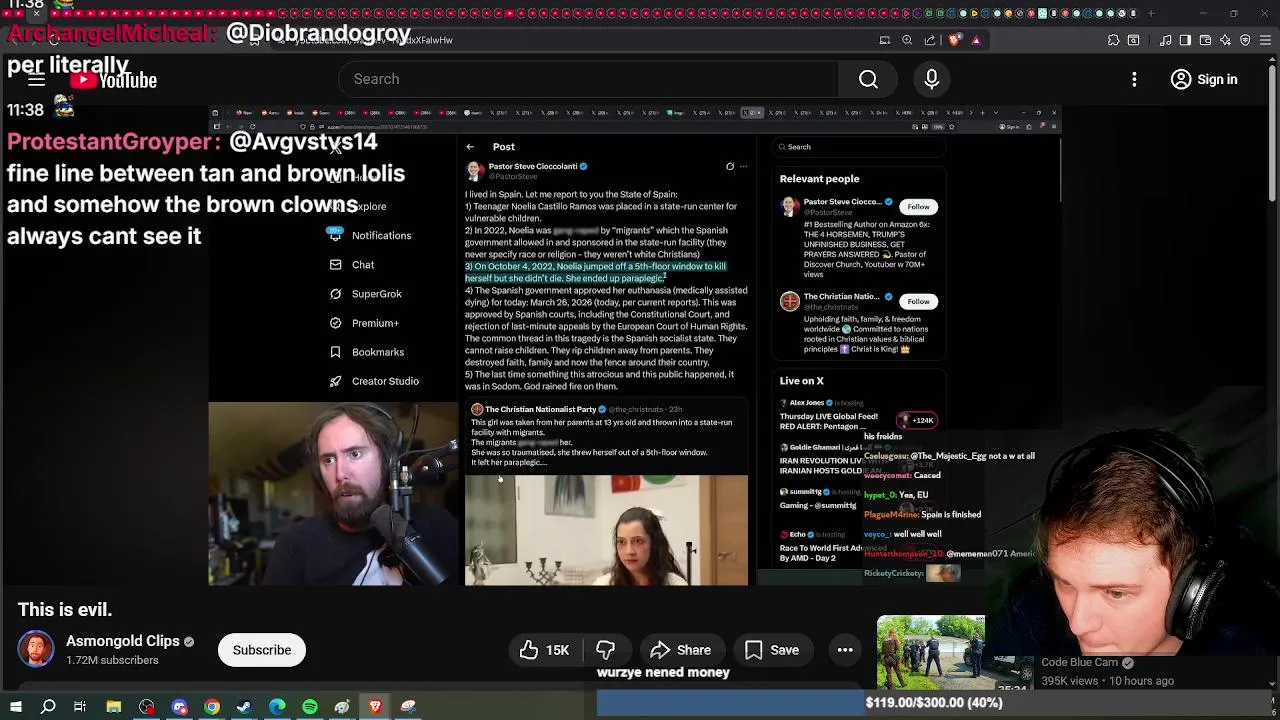Click the '1.72M subscribers' text
This screenshot has width=1280, height=720.
pyautogui.click(x=112, y=660)
